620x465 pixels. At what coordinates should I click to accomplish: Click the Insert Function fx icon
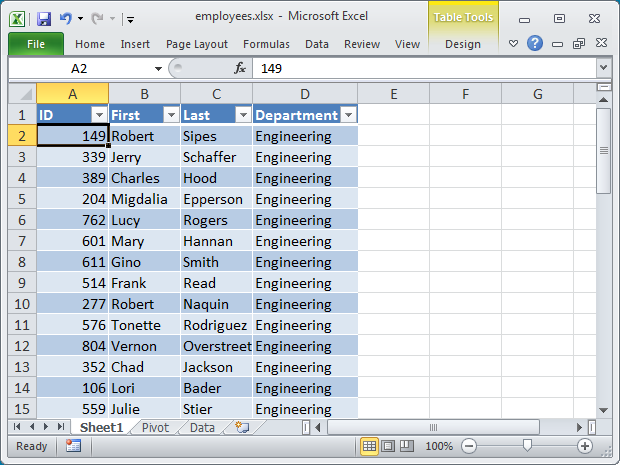click(240, 68)
